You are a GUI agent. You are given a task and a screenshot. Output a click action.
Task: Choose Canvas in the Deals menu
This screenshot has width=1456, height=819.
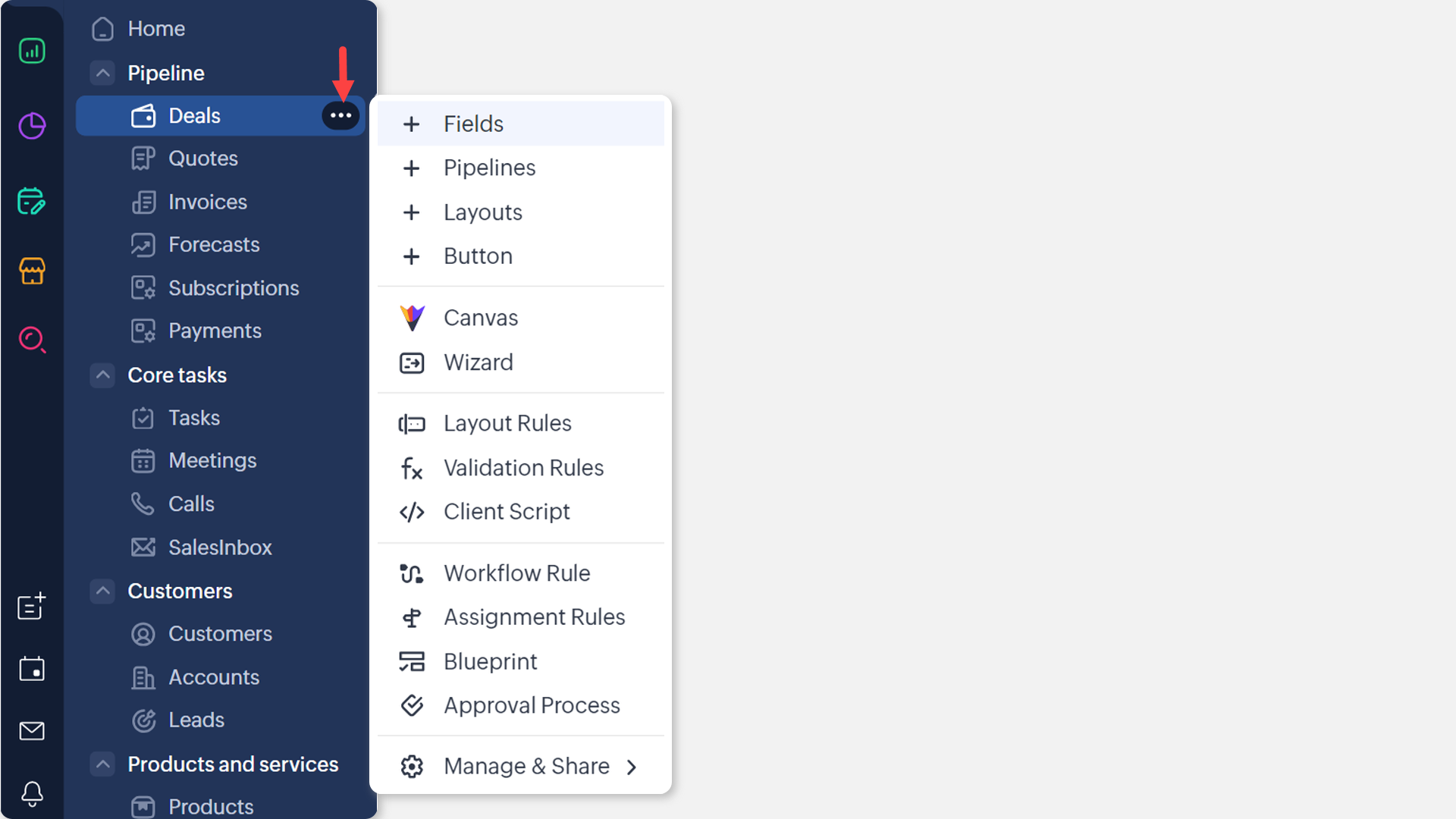coord(481,318)
